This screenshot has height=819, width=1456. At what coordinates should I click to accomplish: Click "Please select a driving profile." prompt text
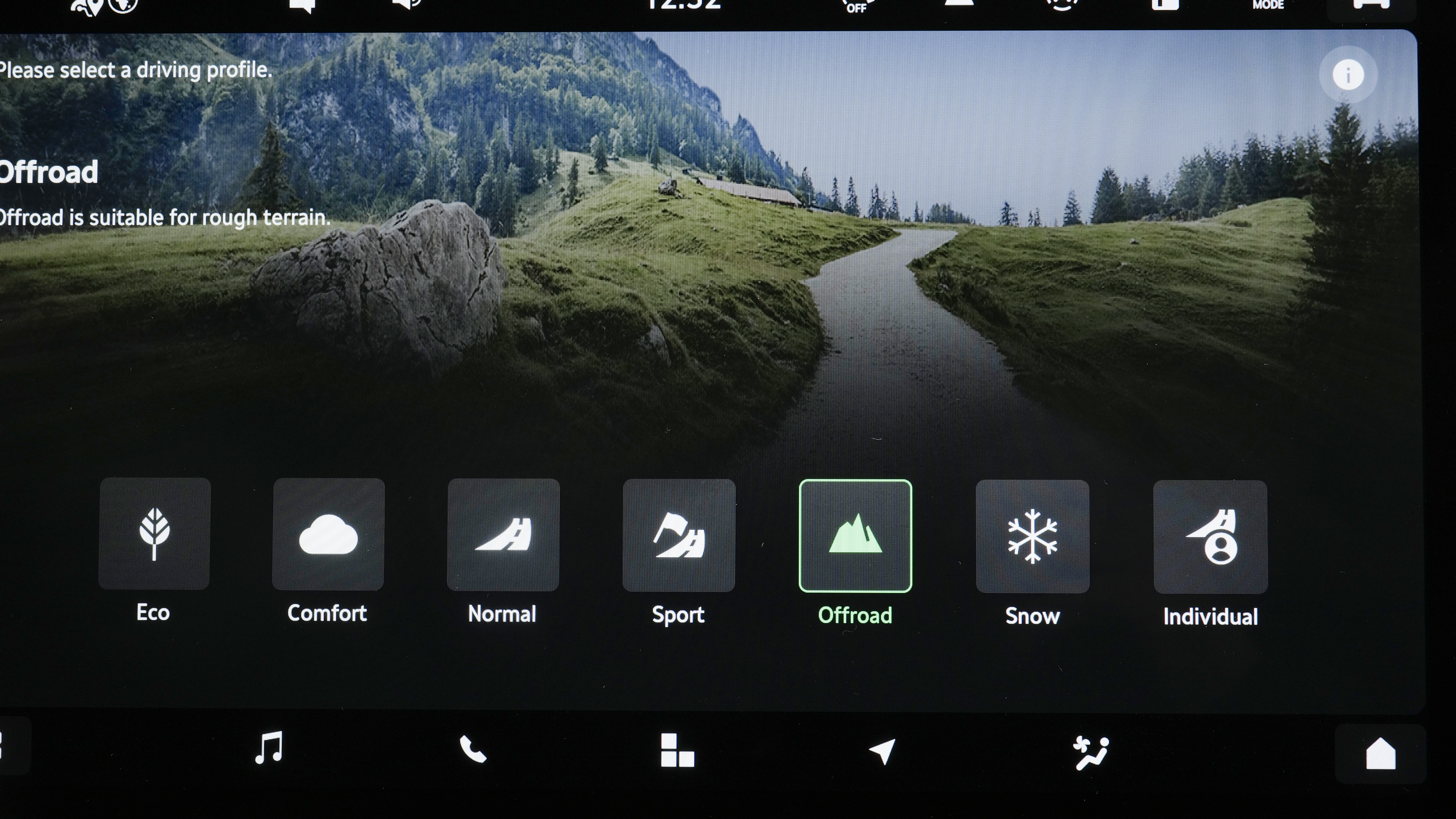(136, 70)
